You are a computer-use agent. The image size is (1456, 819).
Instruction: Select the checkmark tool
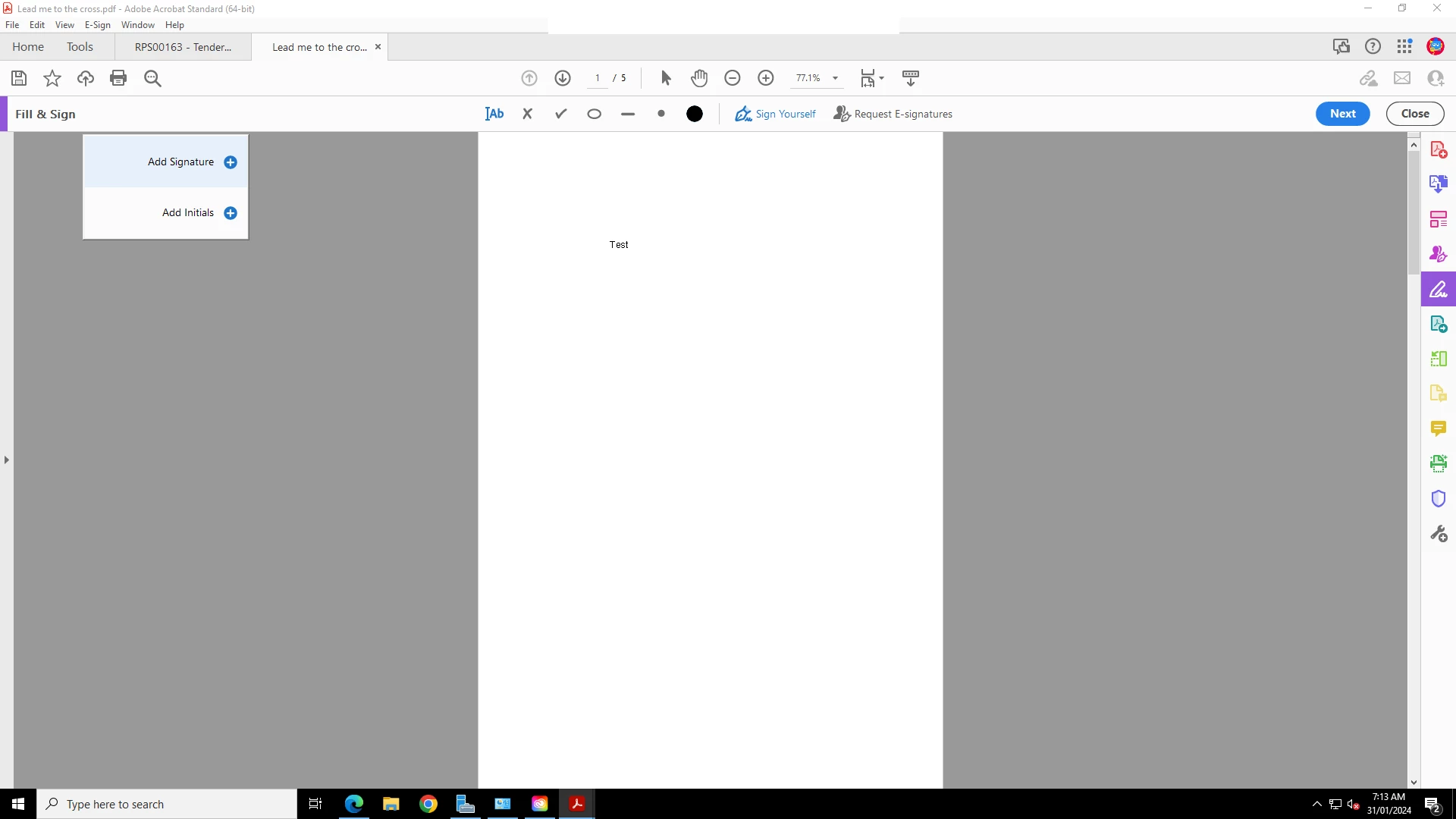[x=561, y=114]
